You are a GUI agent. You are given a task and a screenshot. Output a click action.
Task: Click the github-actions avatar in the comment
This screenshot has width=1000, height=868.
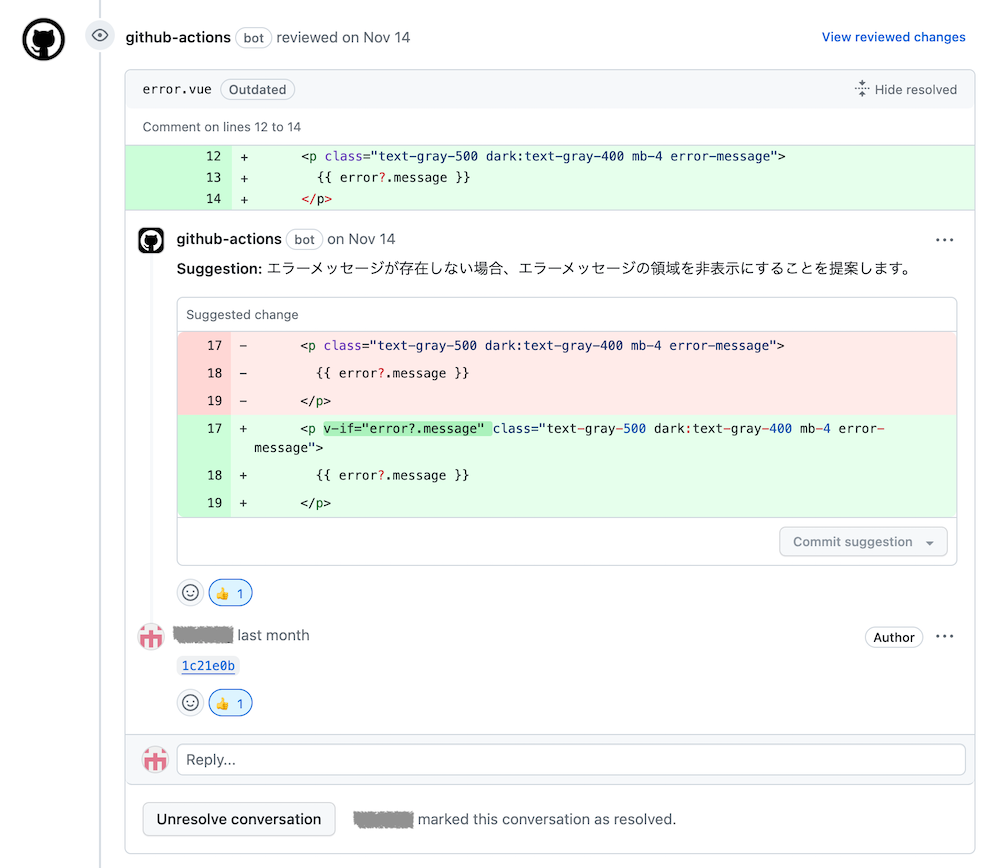pos(151,240)
